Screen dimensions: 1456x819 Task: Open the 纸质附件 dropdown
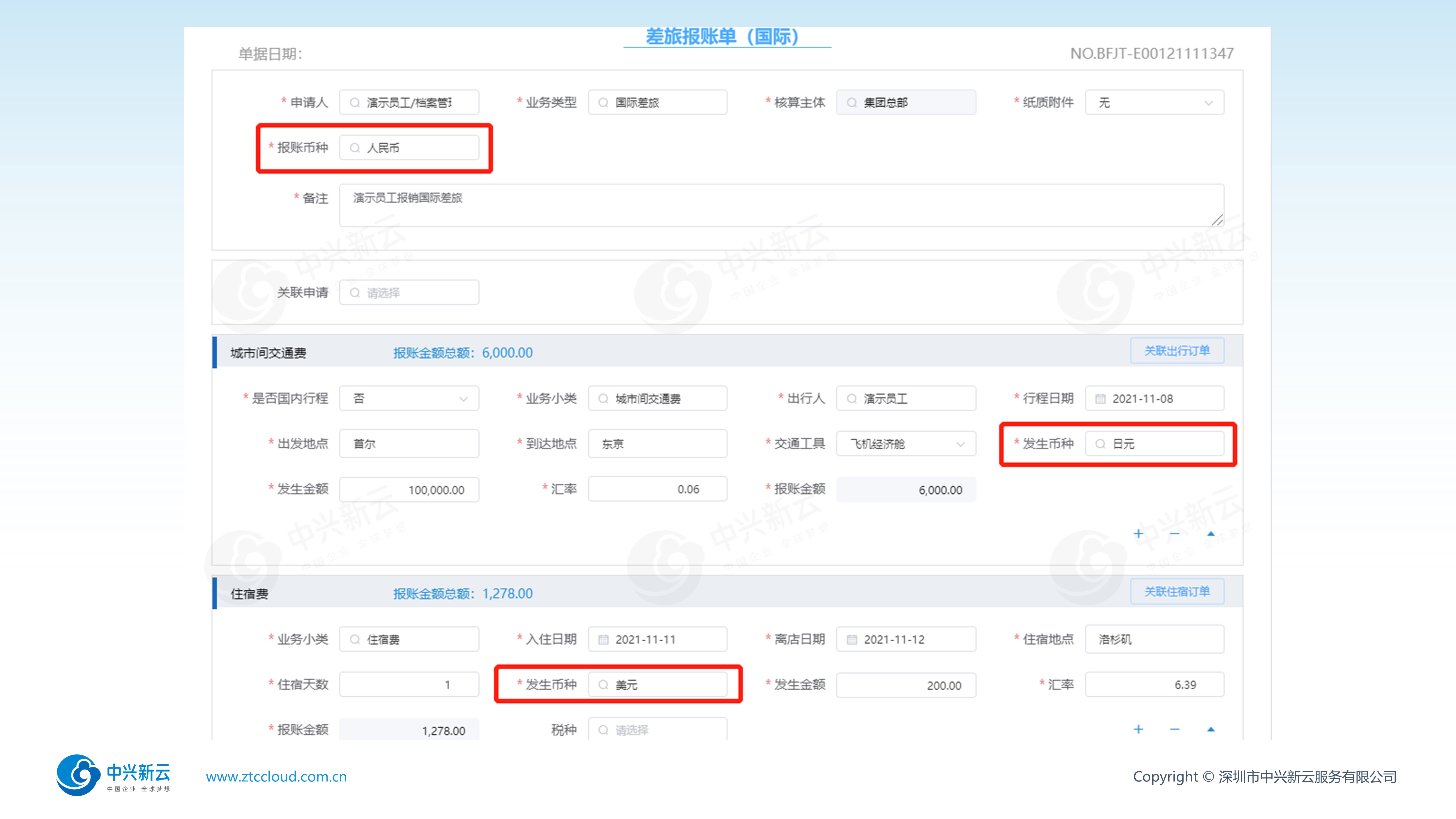(1154, 103)
